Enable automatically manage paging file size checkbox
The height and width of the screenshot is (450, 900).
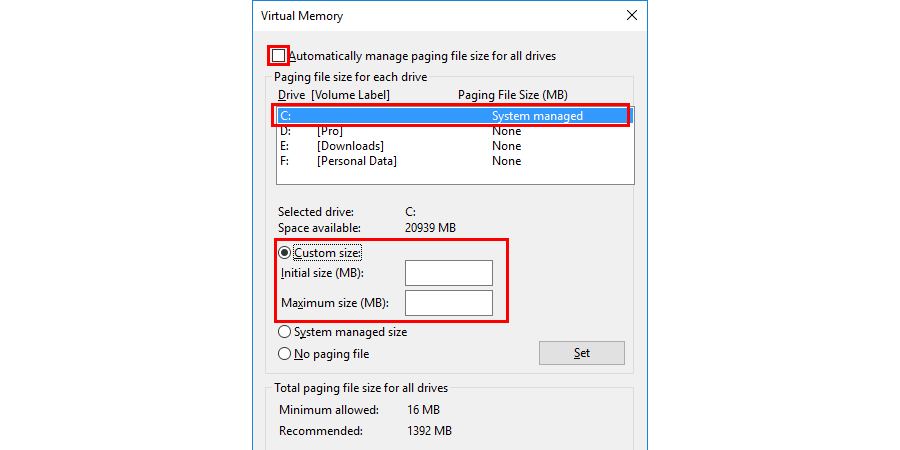[x=279, y=56]
